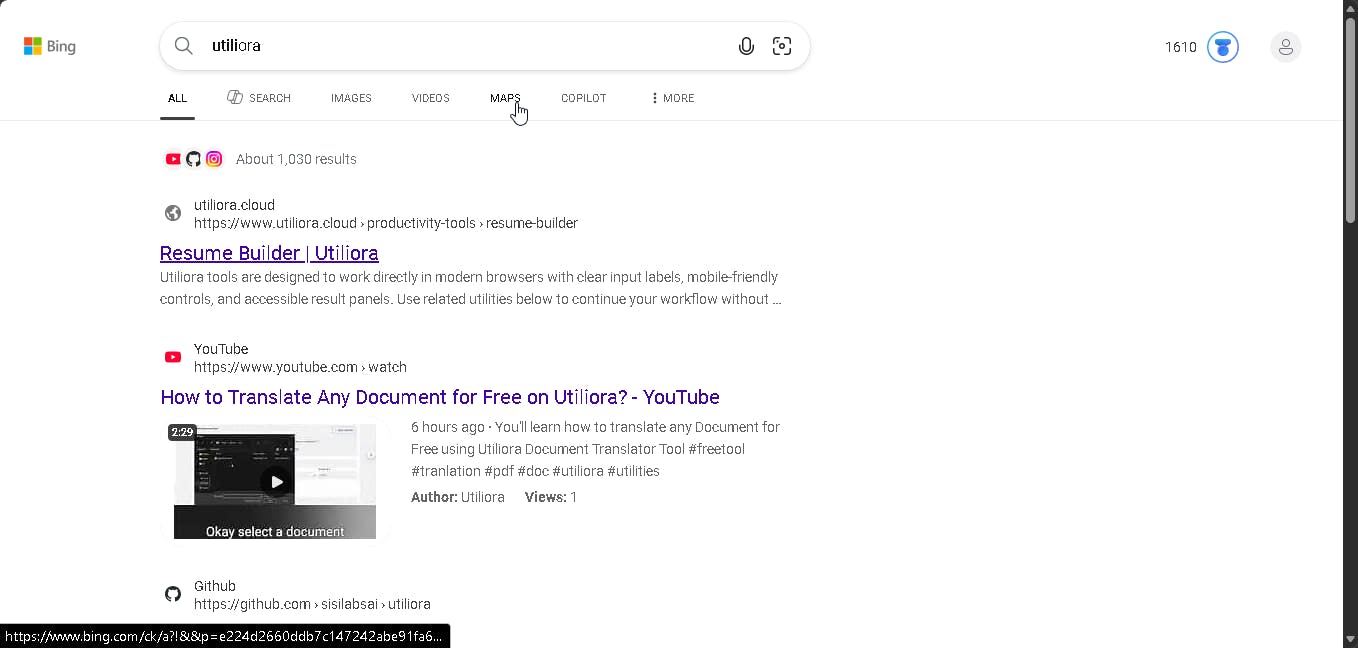The height and width of the screenshot is (648, 1358).
Task: Click the scrollbar up arrow
Action: [x=1350, y=8]
